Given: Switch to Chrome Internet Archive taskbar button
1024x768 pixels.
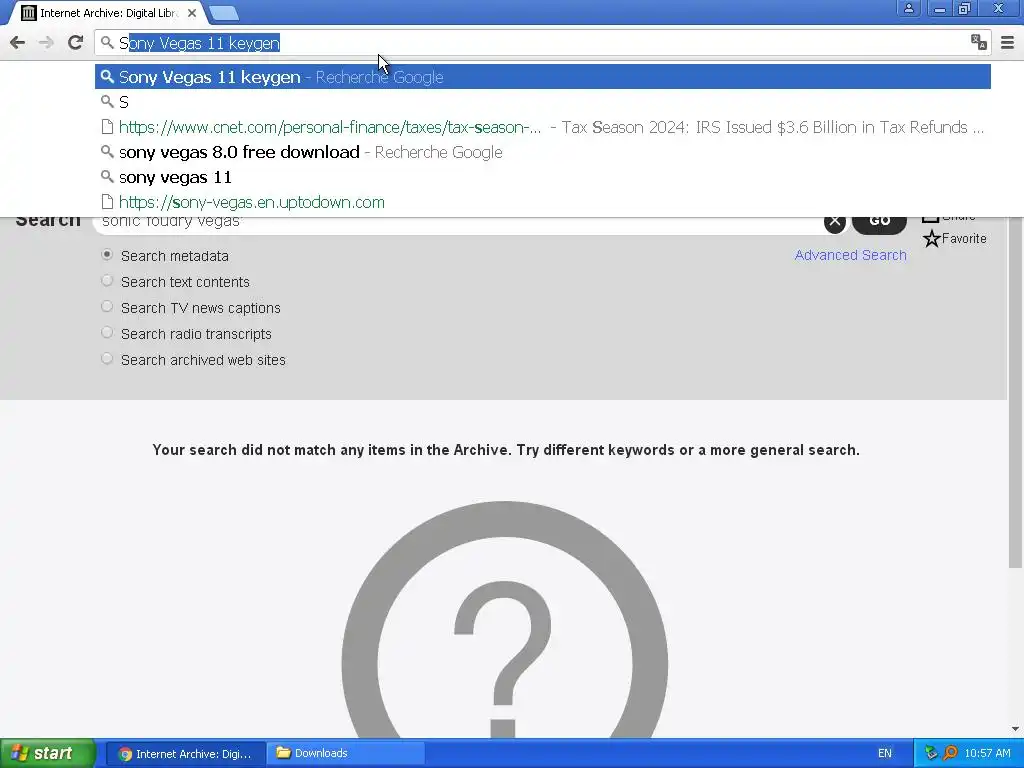Looking at the screenshot, I should point(185,754).
